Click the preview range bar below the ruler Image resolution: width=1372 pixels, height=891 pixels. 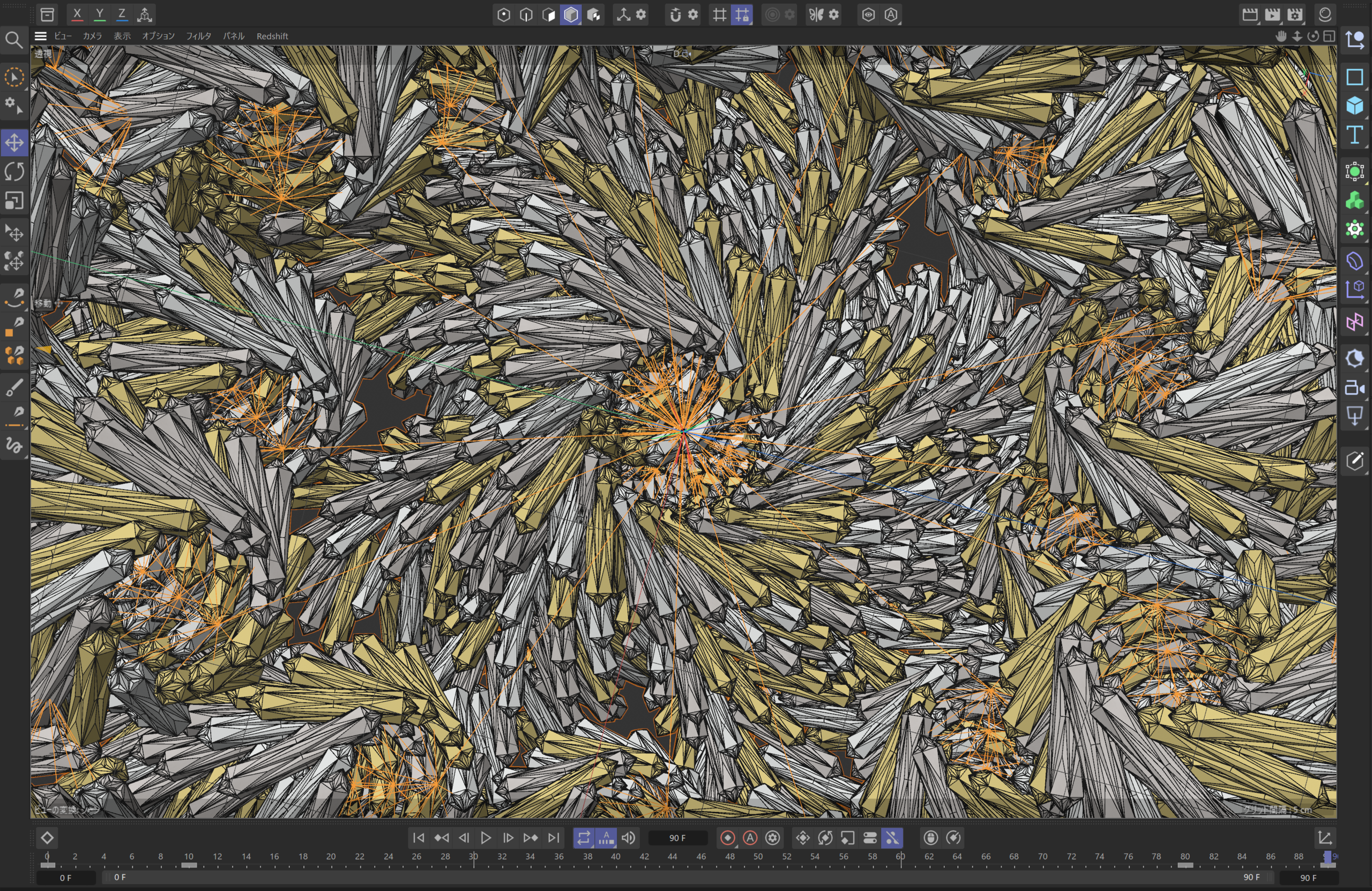pos(689,877)
